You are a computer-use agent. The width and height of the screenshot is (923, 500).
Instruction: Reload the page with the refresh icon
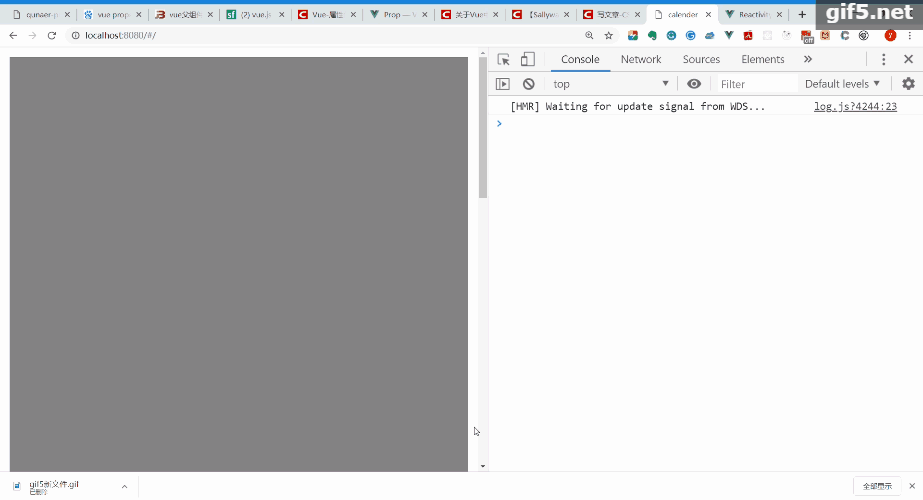[52, 35]
